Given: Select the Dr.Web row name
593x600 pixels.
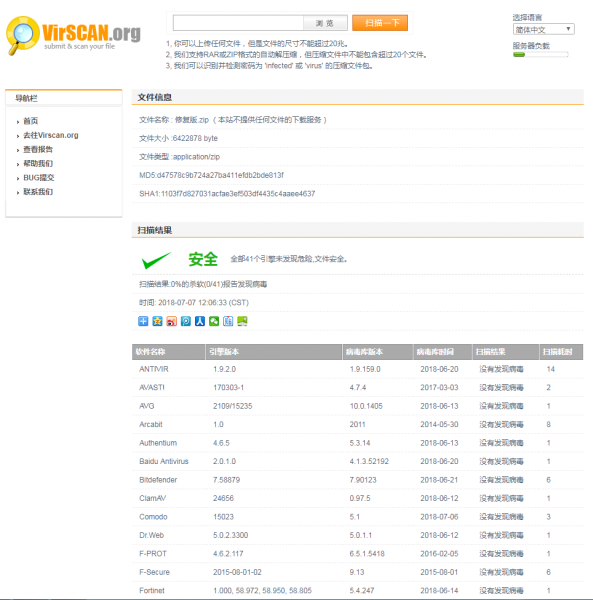Looking at the screenshot, I should [152, 535].
